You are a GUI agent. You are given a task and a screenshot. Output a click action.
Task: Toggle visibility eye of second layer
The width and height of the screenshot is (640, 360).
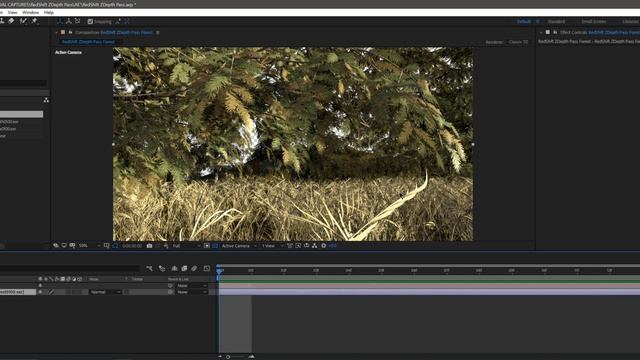click(40, 292)
